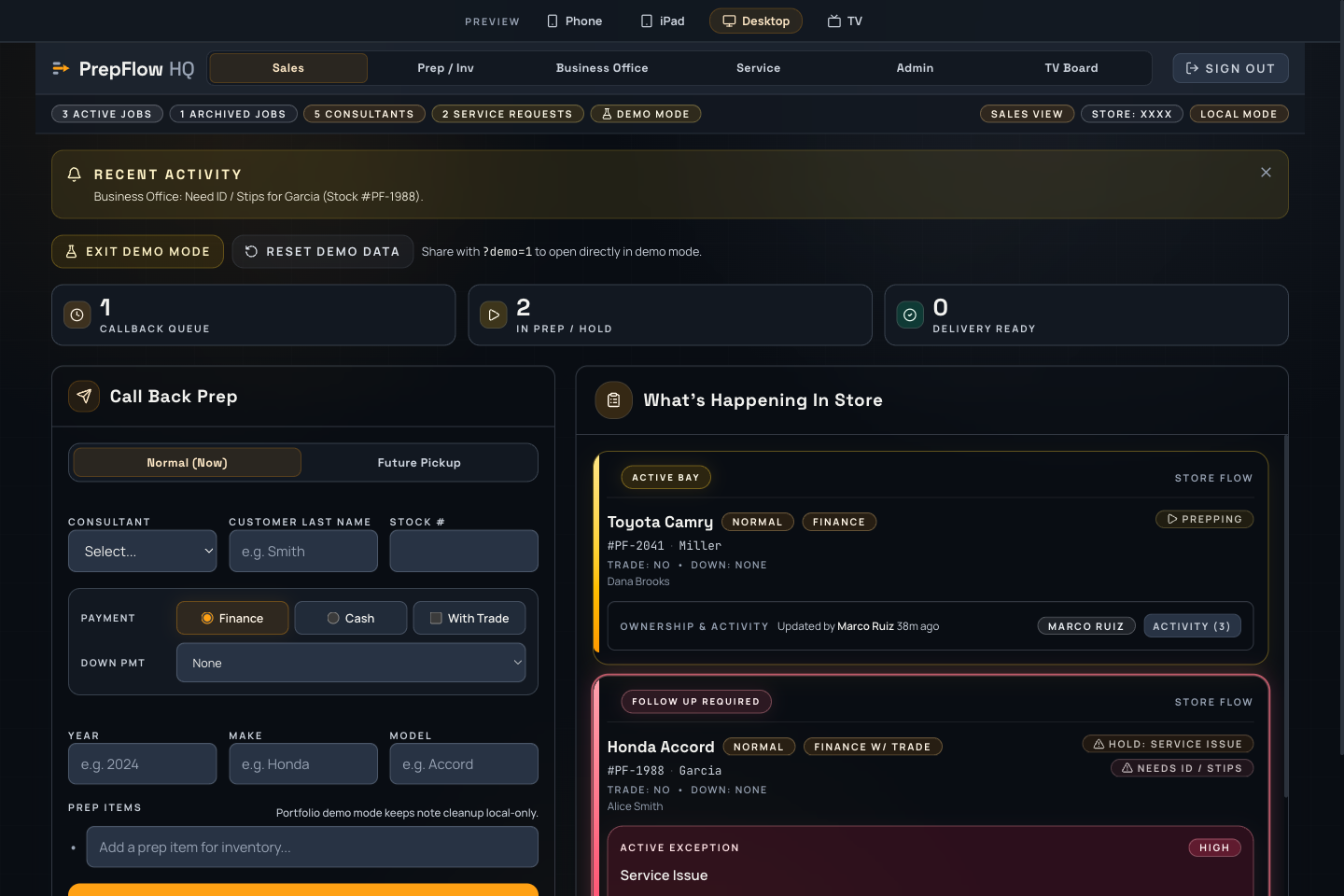Click the Needs ID / Stips warning badge
This screenshot has width=1344, height=896.
[1182, 768]
